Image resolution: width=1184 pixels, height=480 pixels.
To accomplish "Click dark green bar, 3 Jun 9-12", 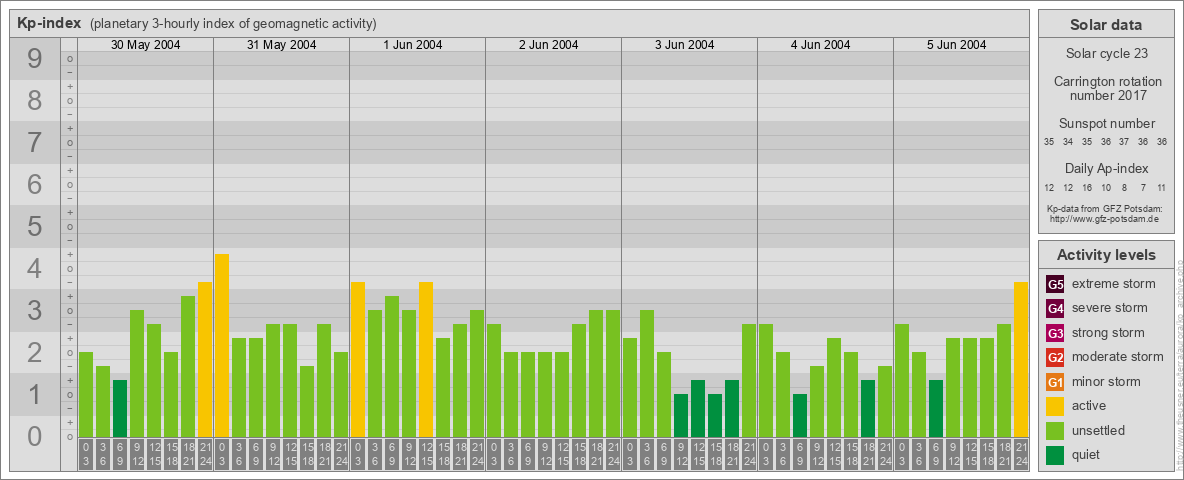I will (680, 416).
